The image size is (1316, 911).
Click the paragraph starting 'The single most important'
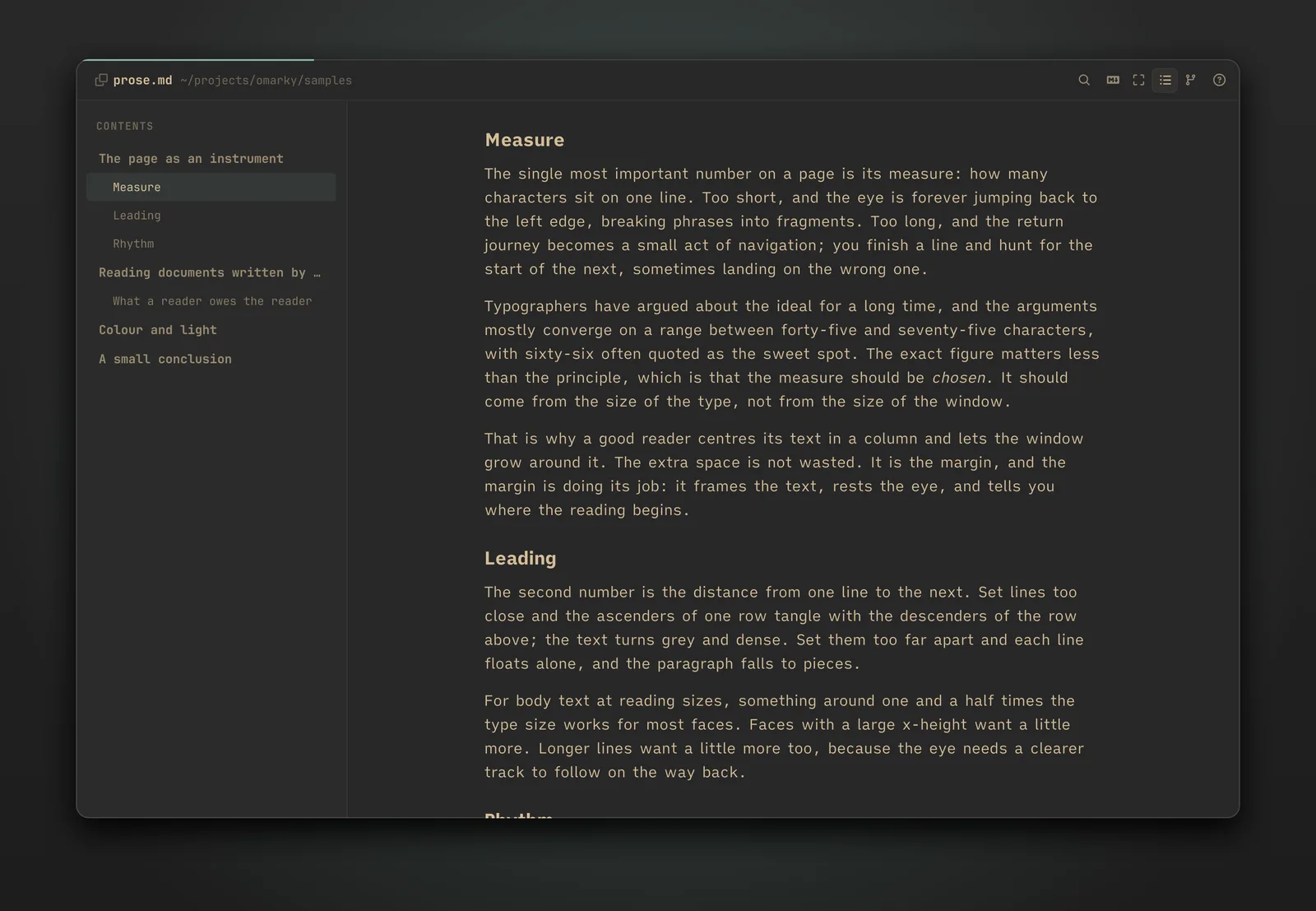[792, 221]
